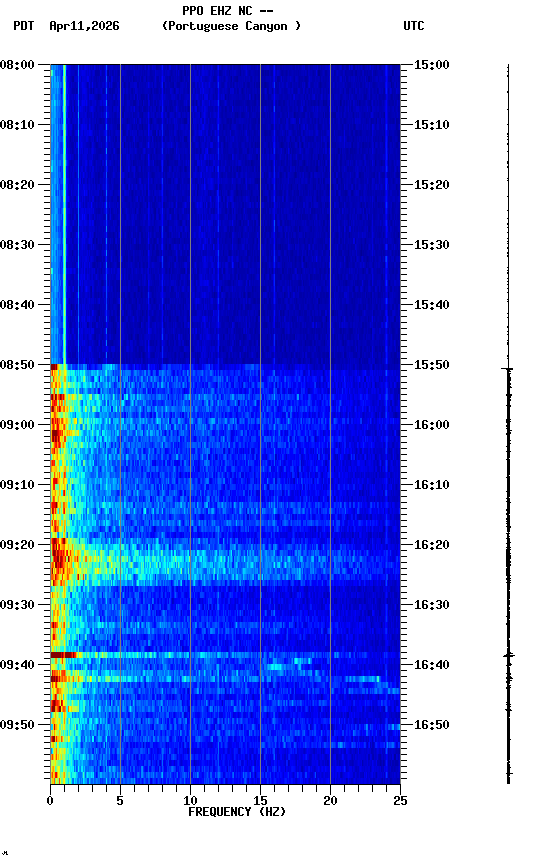Click the 15:10 UTC time label

click(x=432, y=125)
